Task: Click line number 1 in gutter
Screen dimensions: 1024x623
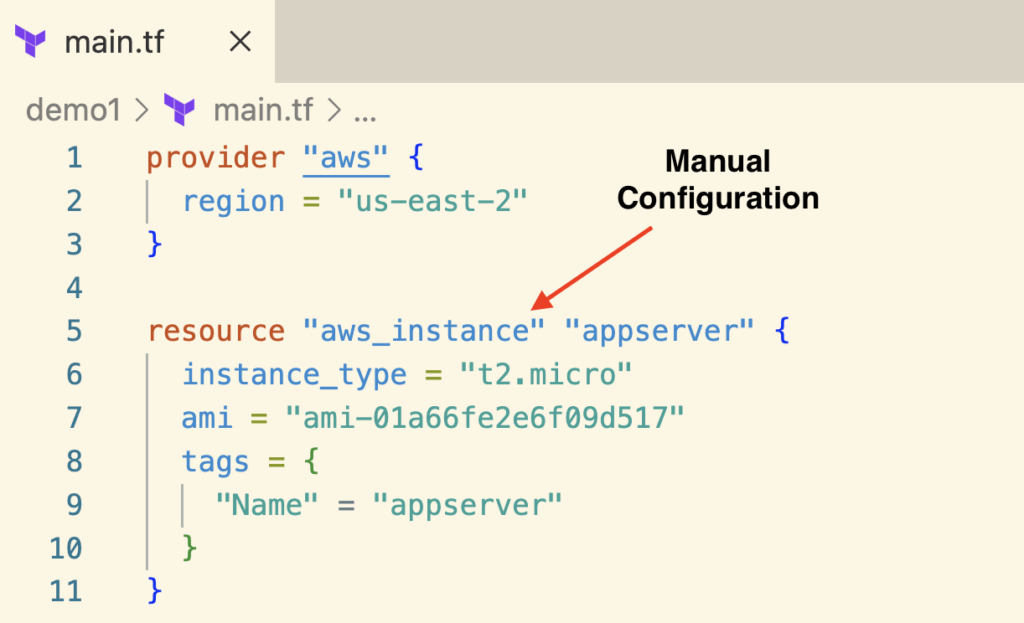Action: point(74,158)
